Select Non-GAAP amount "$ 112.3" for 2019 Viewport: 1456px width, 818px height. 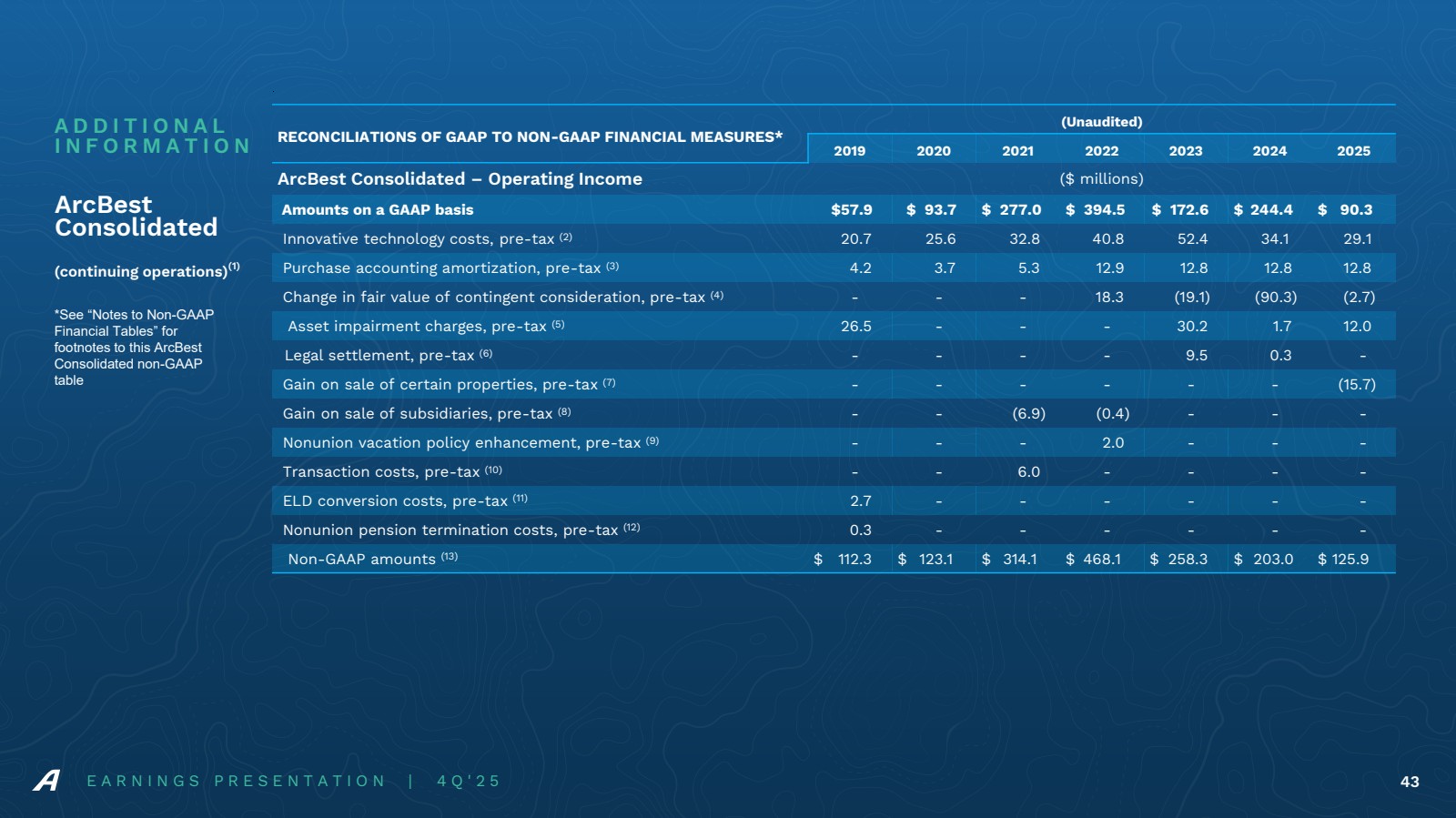click(x=843, y=560)
